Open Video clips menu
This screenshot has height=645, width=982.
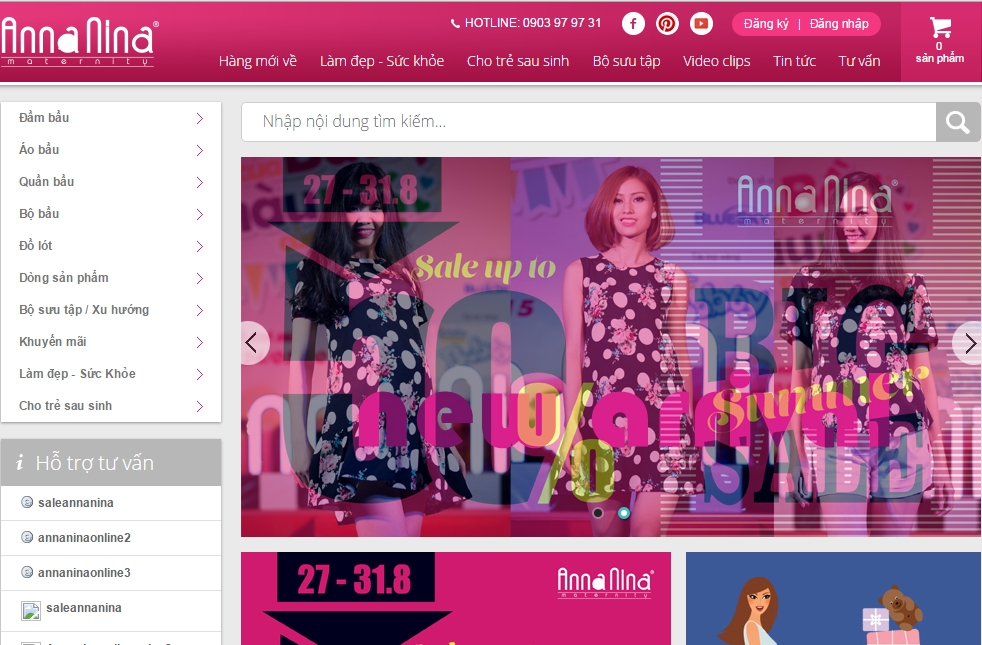716,61
